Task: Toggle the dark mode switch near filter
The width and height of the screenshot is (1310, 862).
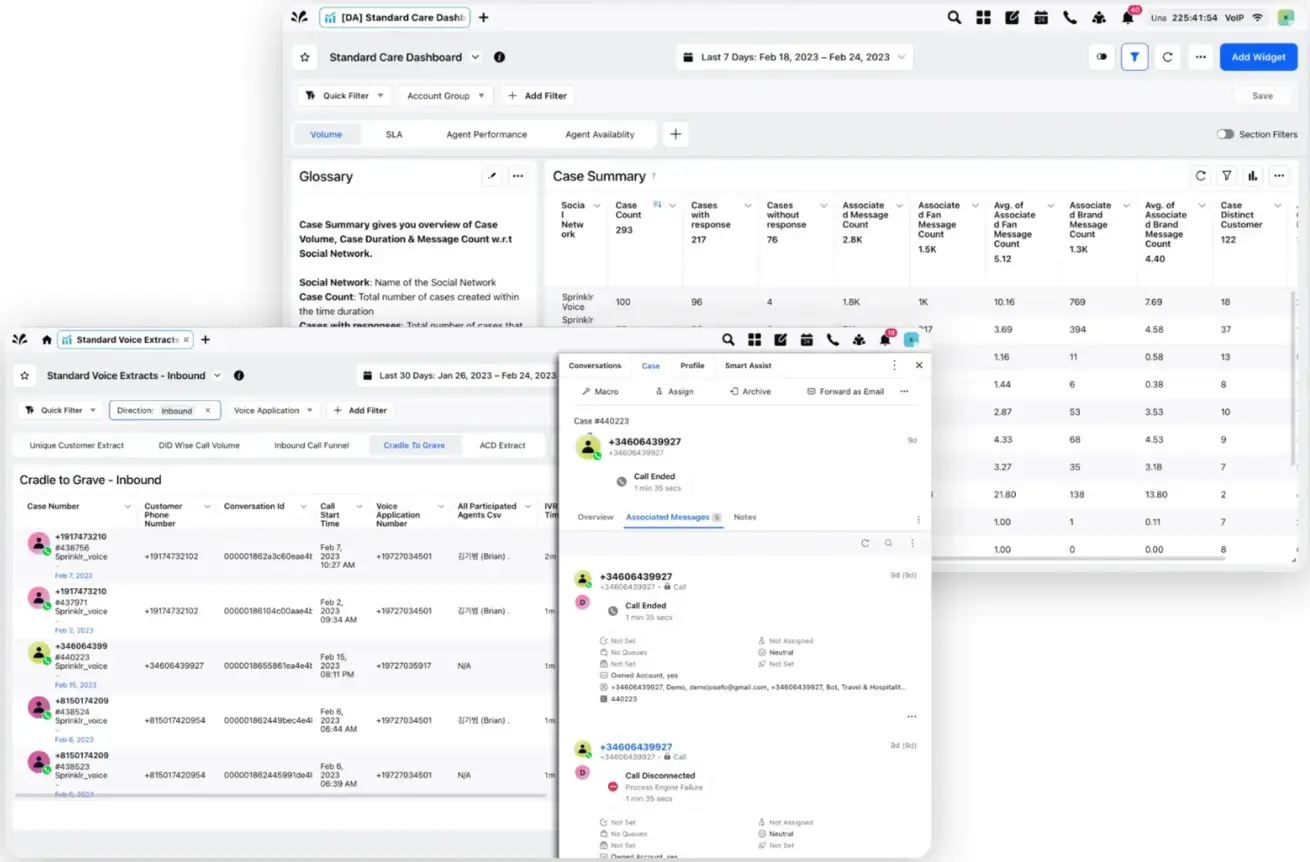Action: pos(1102,57)
